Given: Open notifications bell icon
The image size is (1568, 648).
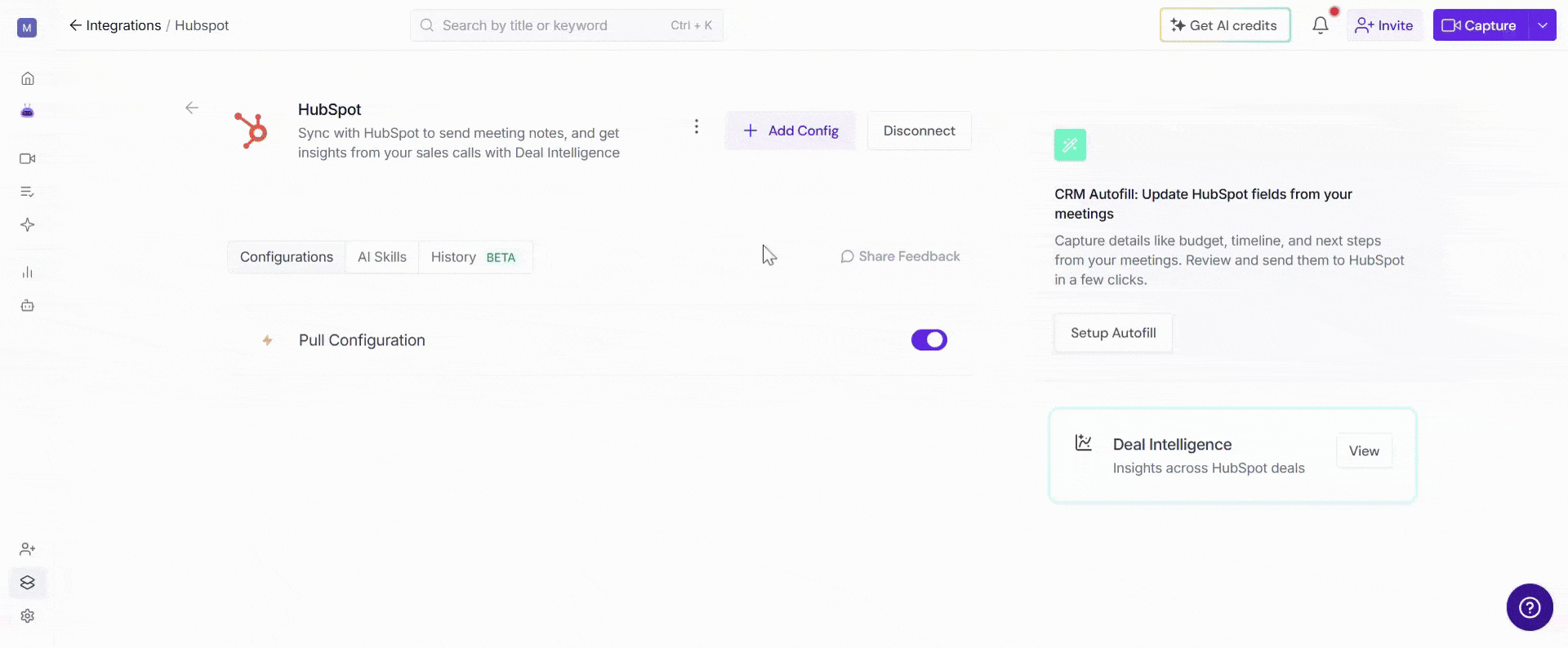Looking at the screenshot, I should pyautogui.click(x=1321, y=25).
